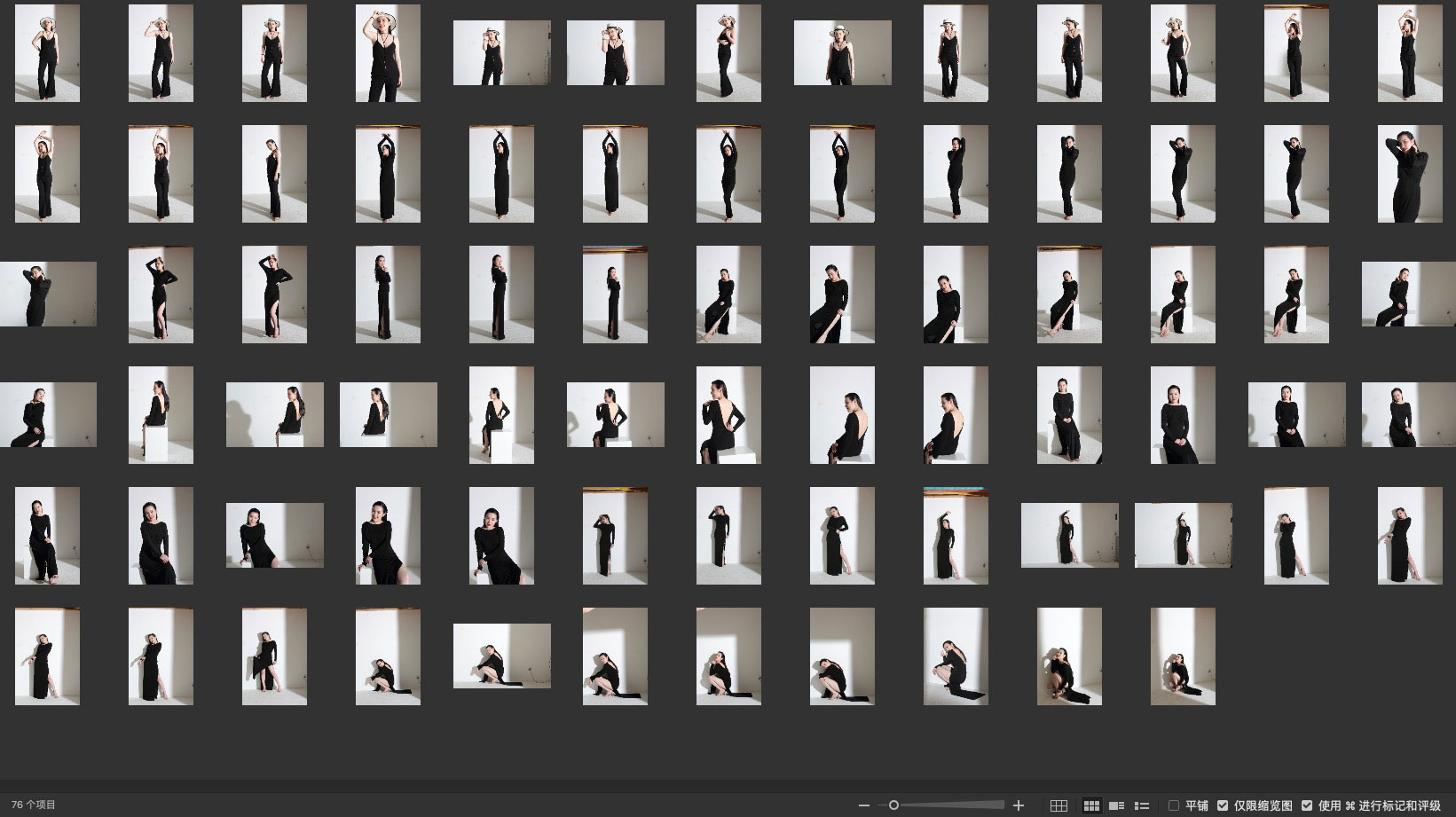Select the leftmost landscape thumbnail in third row
The height and width of the screenshot is (817, 1456).
coord(48,294)
